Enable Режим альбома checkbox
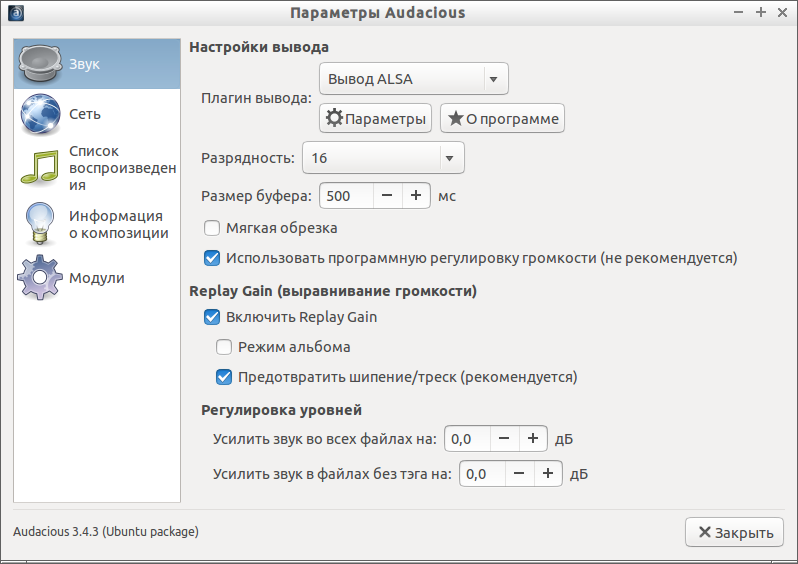This screenshot has height=564, width=798. point(224,347)
